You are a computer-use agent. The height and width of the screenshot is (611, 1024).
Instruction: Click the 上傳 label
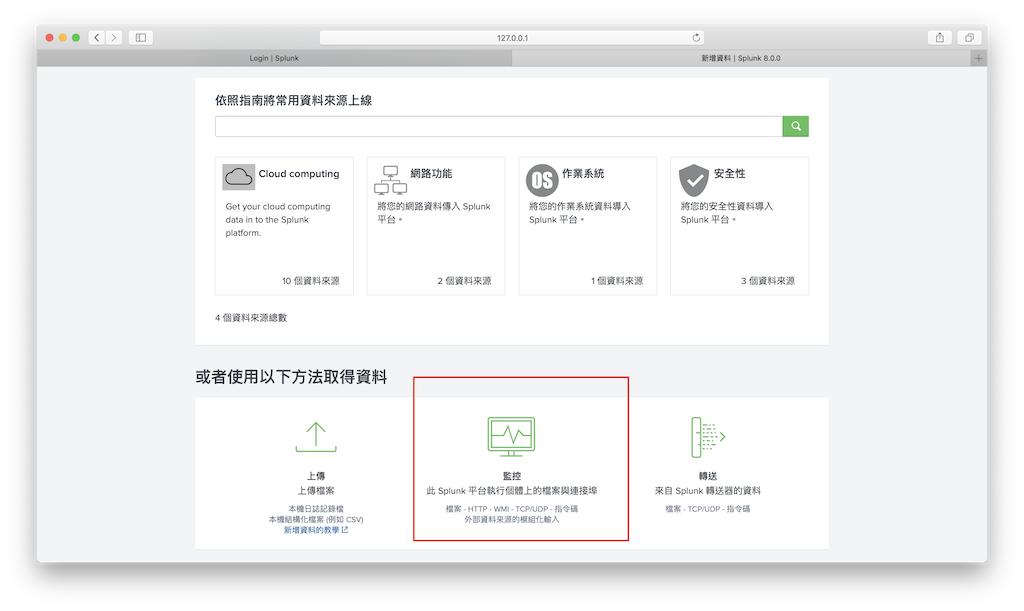[x=316, y=476]
